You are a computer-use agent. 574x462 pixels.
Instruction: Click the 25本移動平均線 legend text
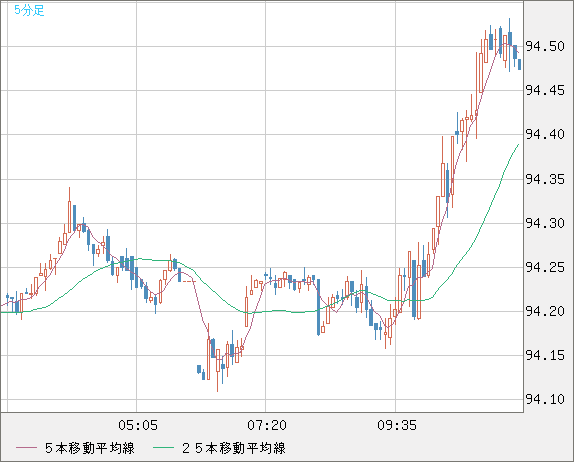tap(234, 448)
